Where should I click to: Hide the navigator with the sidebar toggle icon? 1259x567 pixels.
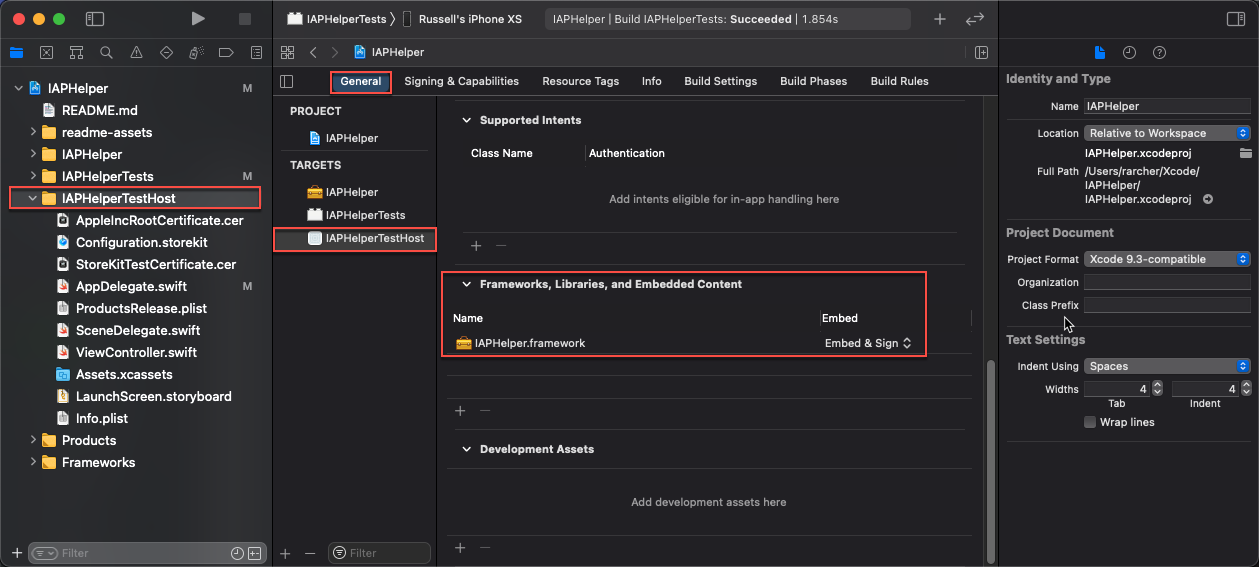click(95, 19)
